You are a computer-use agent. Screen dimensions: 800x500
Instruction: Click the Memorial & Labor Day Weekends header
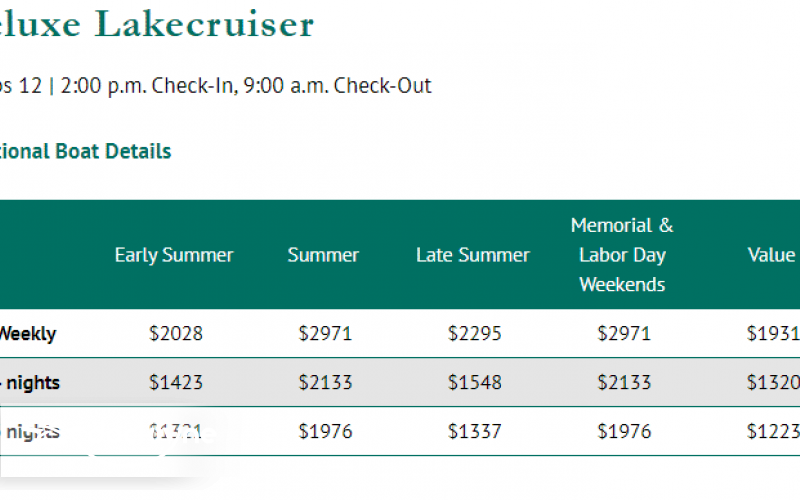click(x=622, y=255)
